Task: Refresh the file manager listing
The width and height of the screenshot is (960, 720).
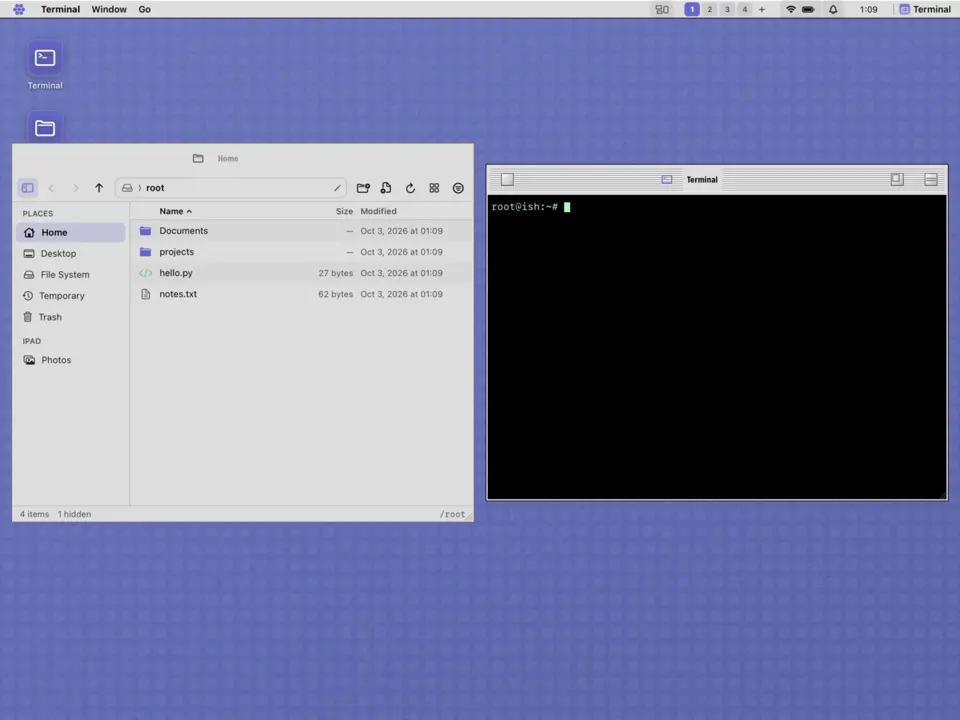Action: tap(410, 188)
